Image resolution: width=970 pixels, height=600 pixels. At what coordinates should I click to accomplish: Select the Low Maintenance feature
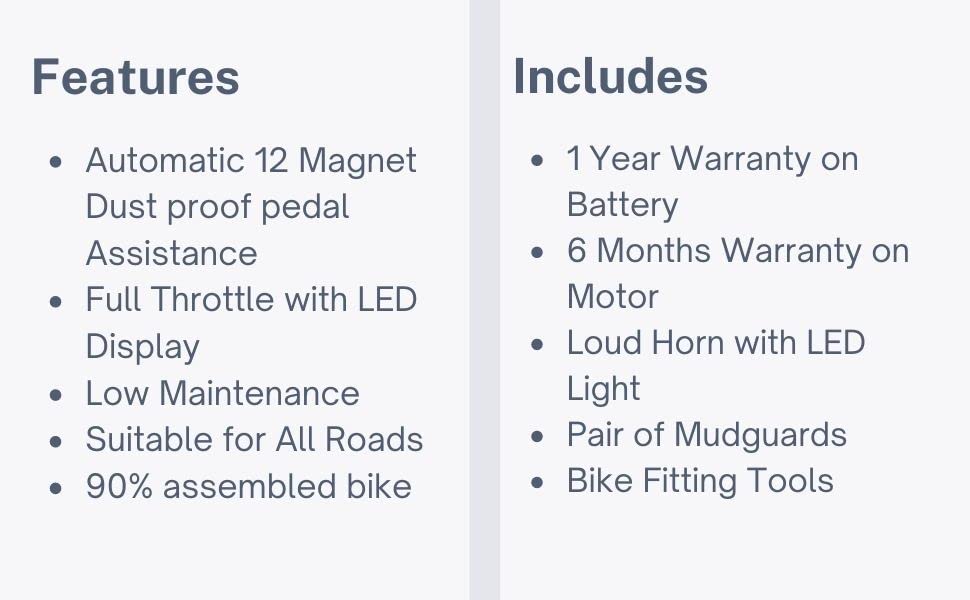222,393
